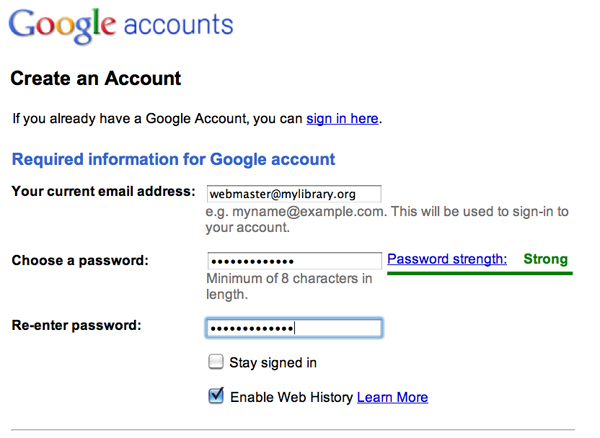Click the "Choose a password" label

[80, 260]
